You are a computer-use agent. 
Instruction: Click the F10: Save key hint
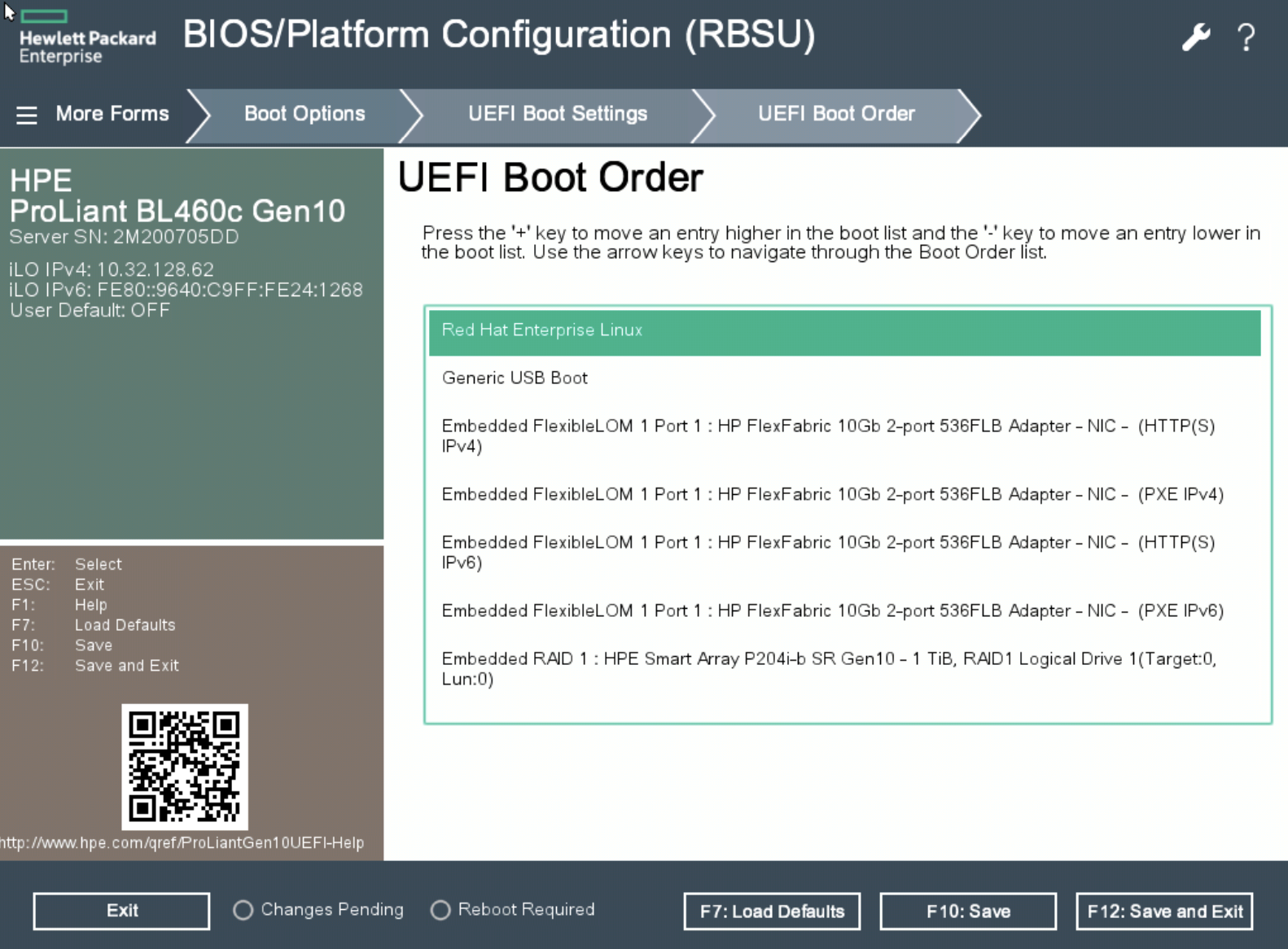tap(62, 645)
